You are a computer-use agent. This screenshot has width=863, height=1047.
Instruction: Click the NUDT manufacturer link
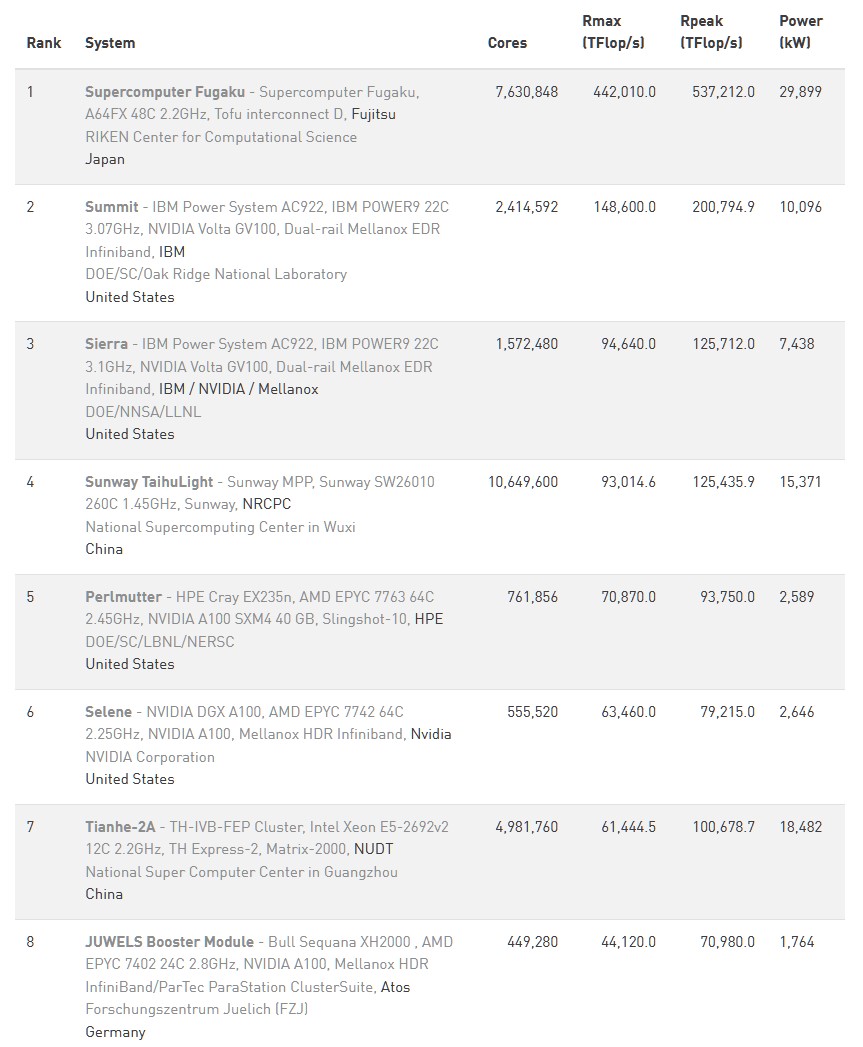pyautogui.click(x=375, y=849)
